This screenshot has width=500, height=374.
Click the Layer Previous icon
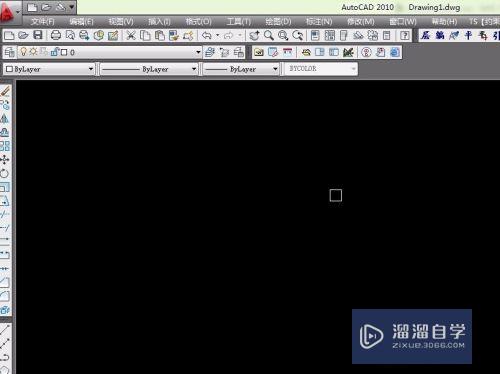pyautogui.click(x=224, y=52)
